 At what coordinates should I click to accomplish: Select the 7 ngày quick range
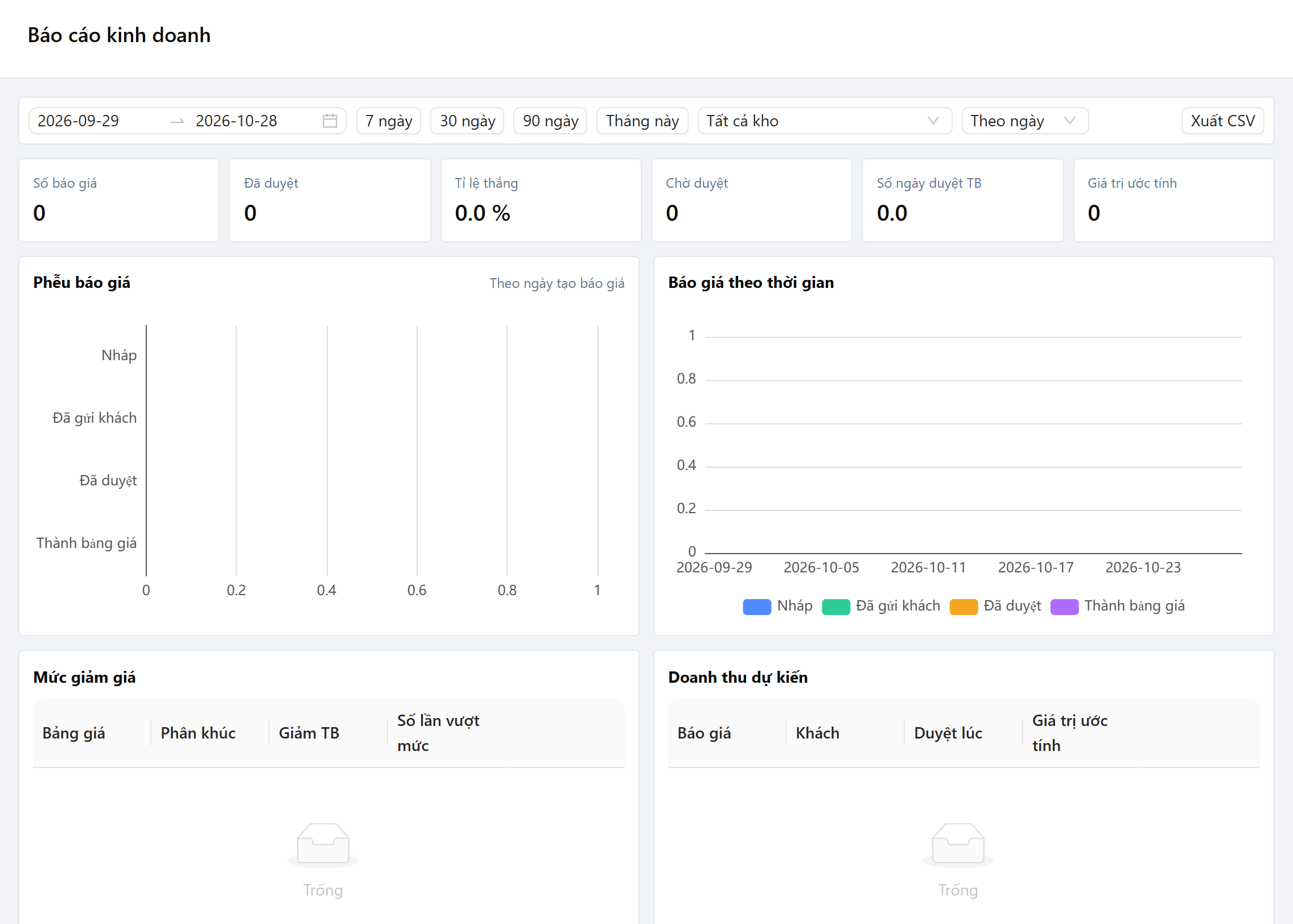click(x=389, y=121)
